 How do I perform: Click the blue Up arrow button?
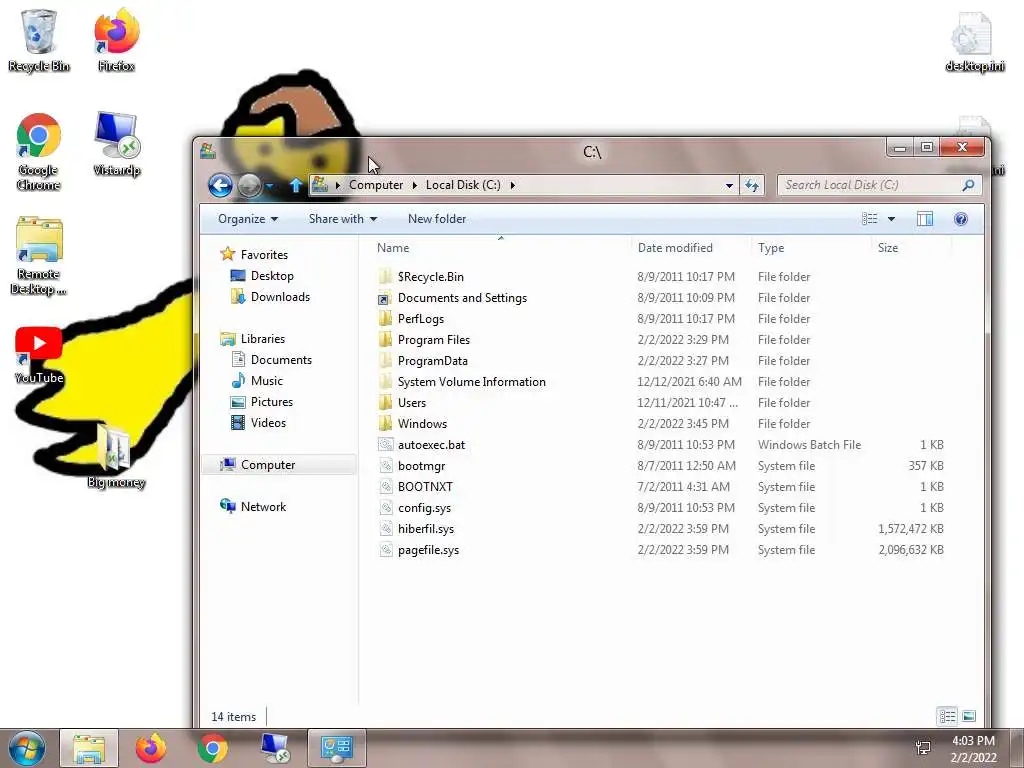tap(296, 185)
